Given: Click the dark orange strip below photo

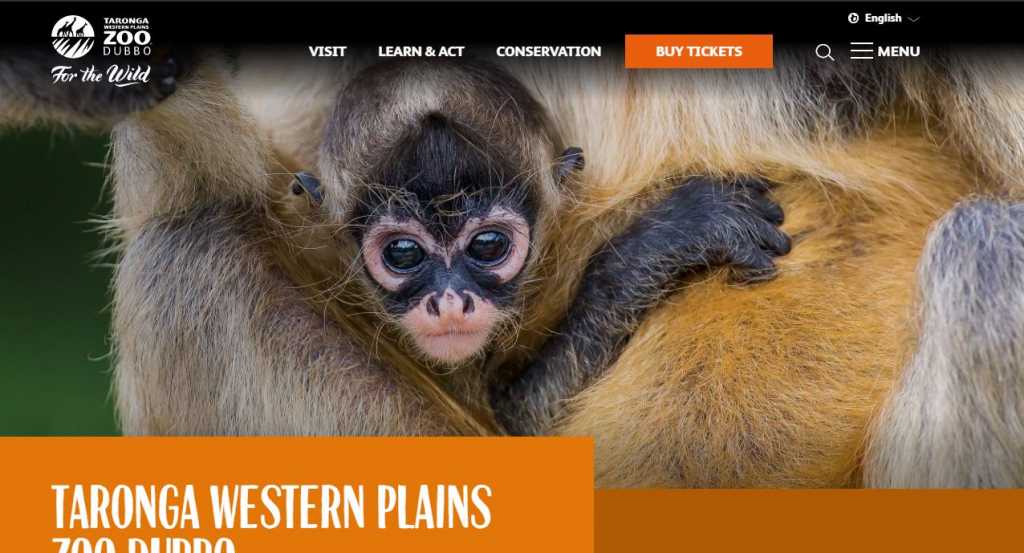Looking at the screenshot, I should click(808, 521).
